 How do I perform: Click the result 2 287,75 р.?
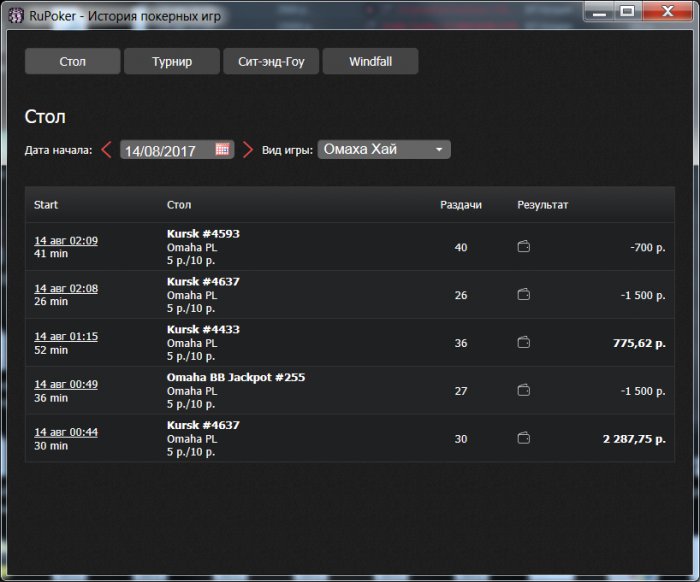click(634, 439)
